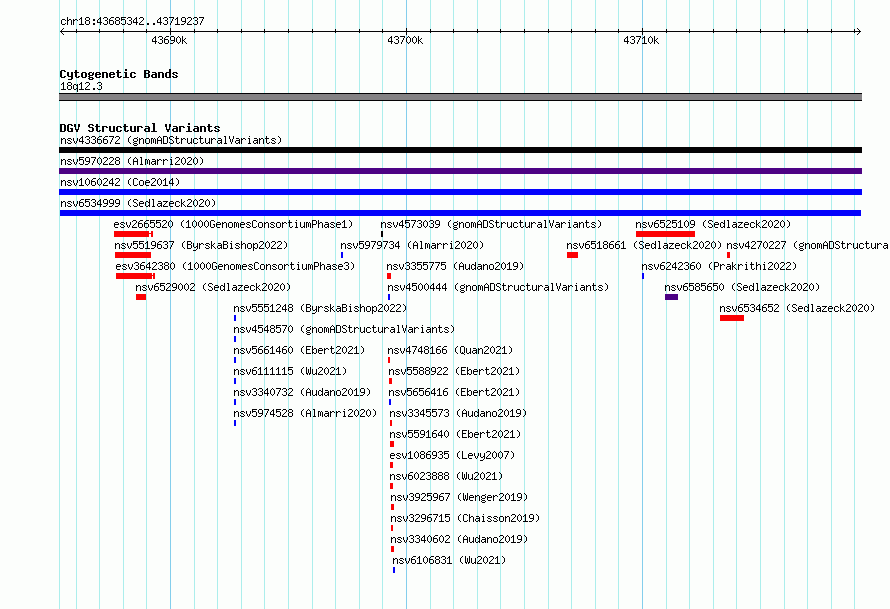This screenshot has height=609, width=890.
Task: Open the nsv1060242 (Coe2014) label
Action: [x=120, y=182]
